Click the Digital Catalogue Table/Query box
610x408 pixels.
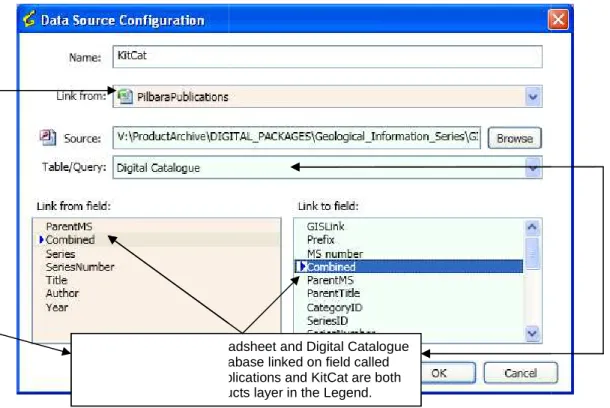(x=327, y=168)
